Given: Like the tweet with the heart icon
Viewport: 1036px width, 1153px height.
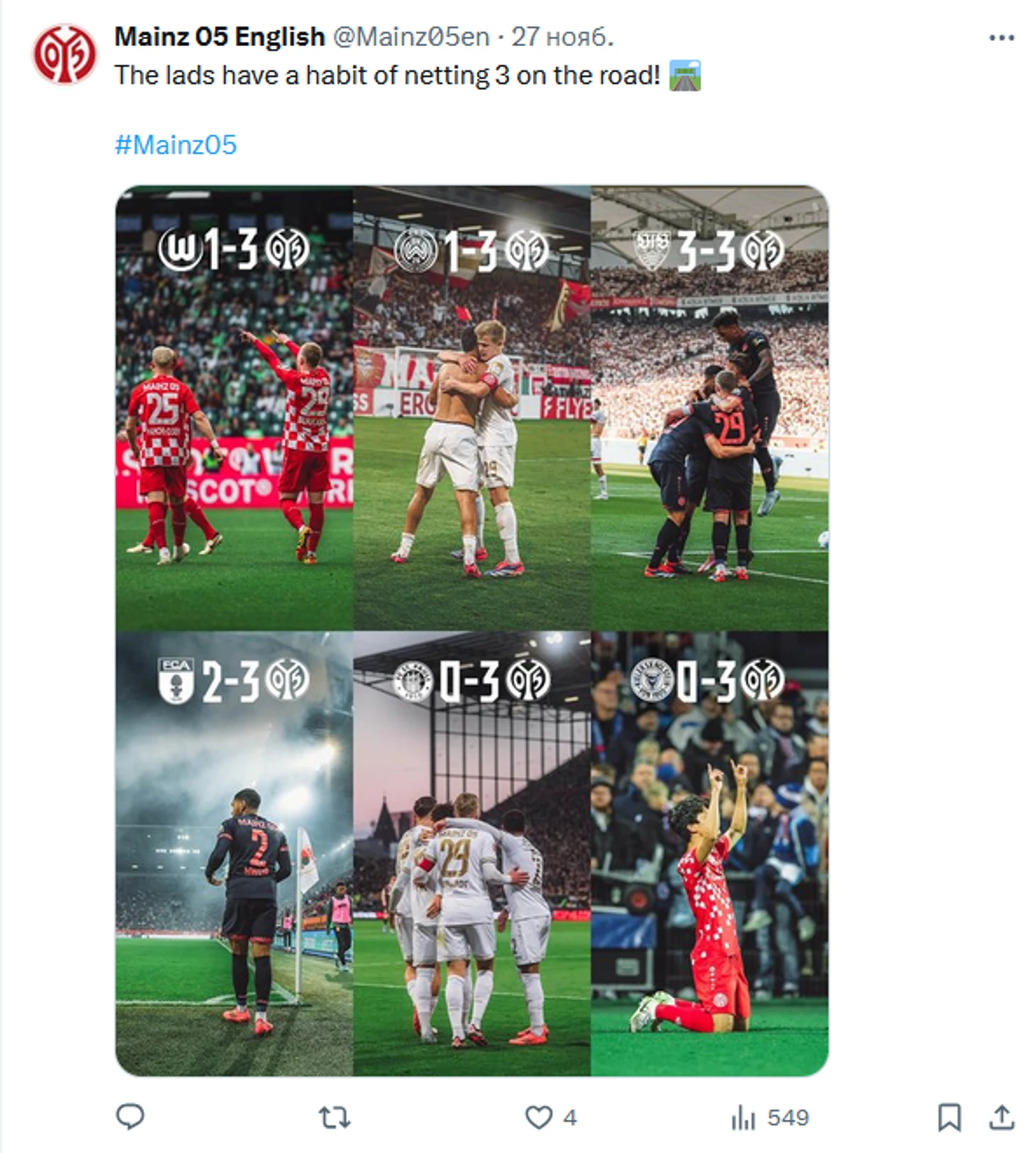Looking at the screenshot, I should [x=539, y=1118].
